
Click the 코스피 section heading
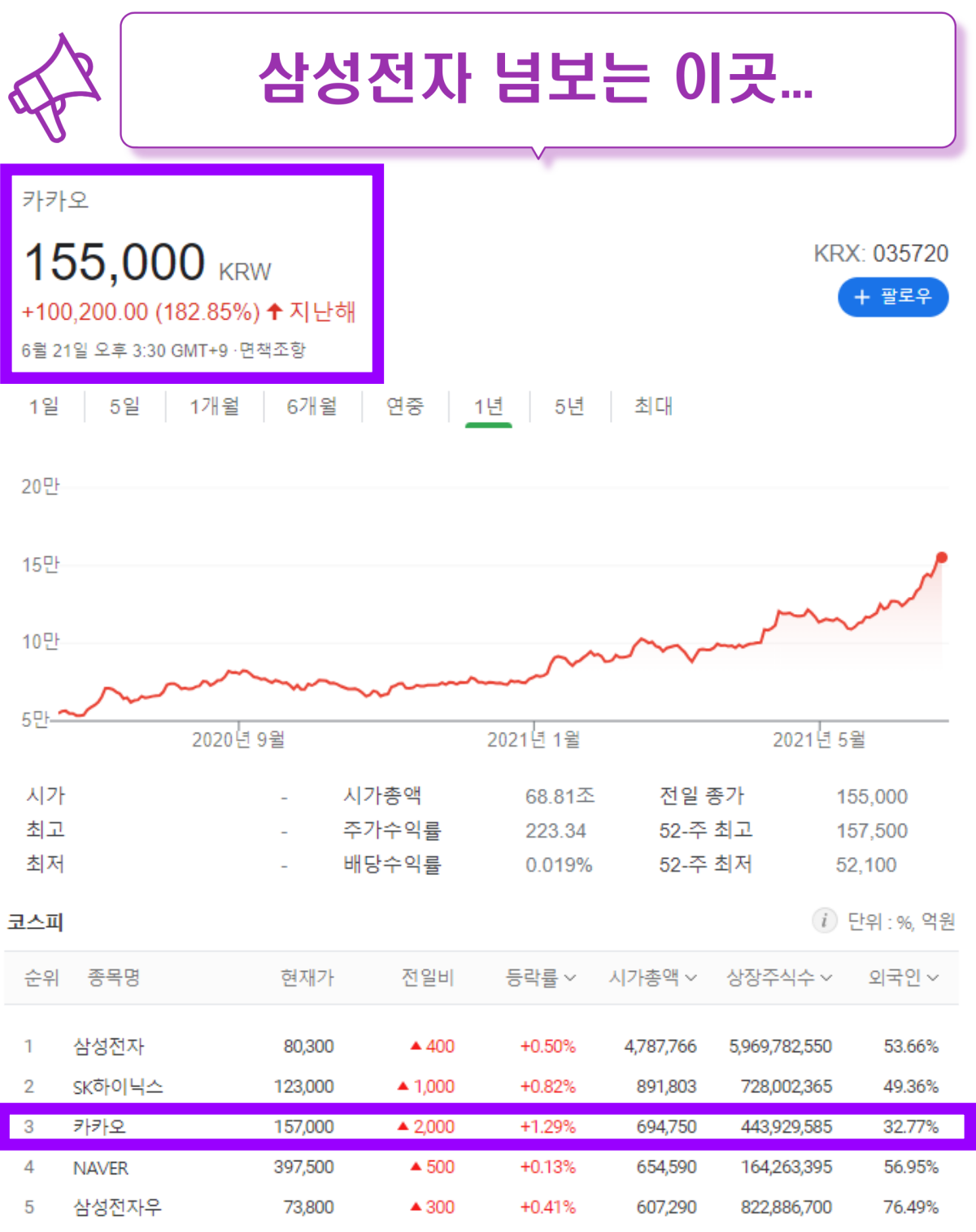pyautogui.click(x=36, y=921)
